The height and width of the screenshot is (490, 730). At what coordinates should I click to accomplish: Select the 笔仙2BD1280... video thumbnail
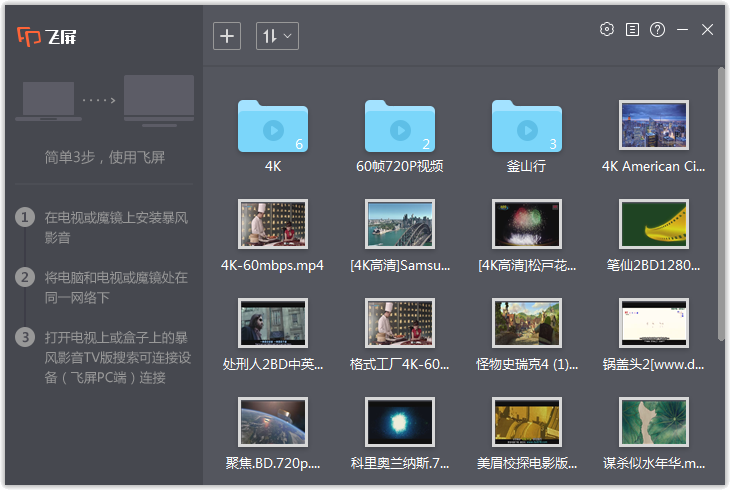(x=654, y=224)
